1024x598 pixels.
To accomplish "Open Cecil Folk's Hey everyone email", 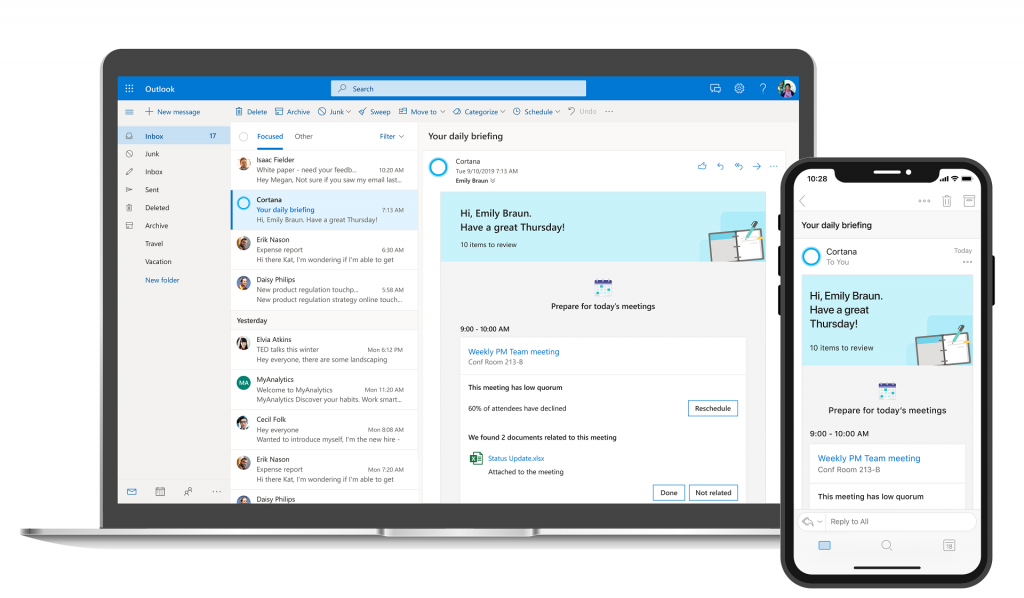I will 325,429.
